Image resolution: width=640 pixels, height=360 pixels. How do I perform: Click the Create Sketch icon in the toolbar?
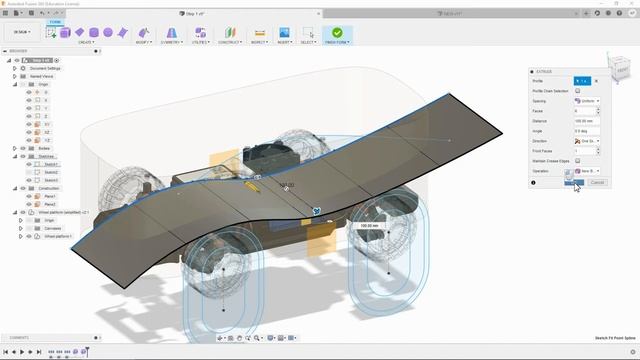(x=51, y=33)
